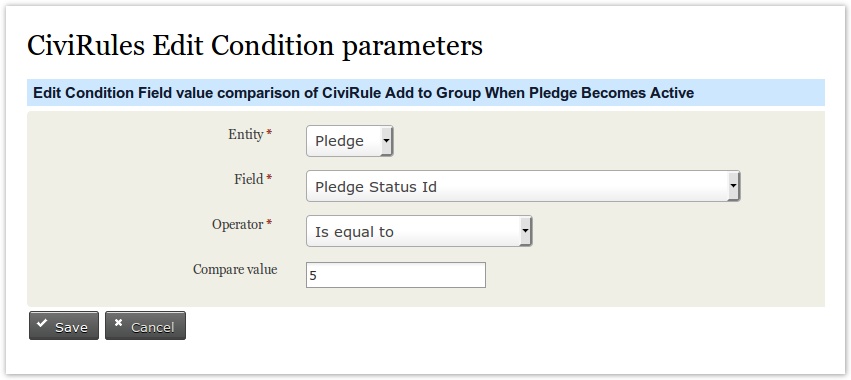This screenshot has height=380, width=851.
Task: Click the X icon on Cancel button
Action: tap(118, 323)
